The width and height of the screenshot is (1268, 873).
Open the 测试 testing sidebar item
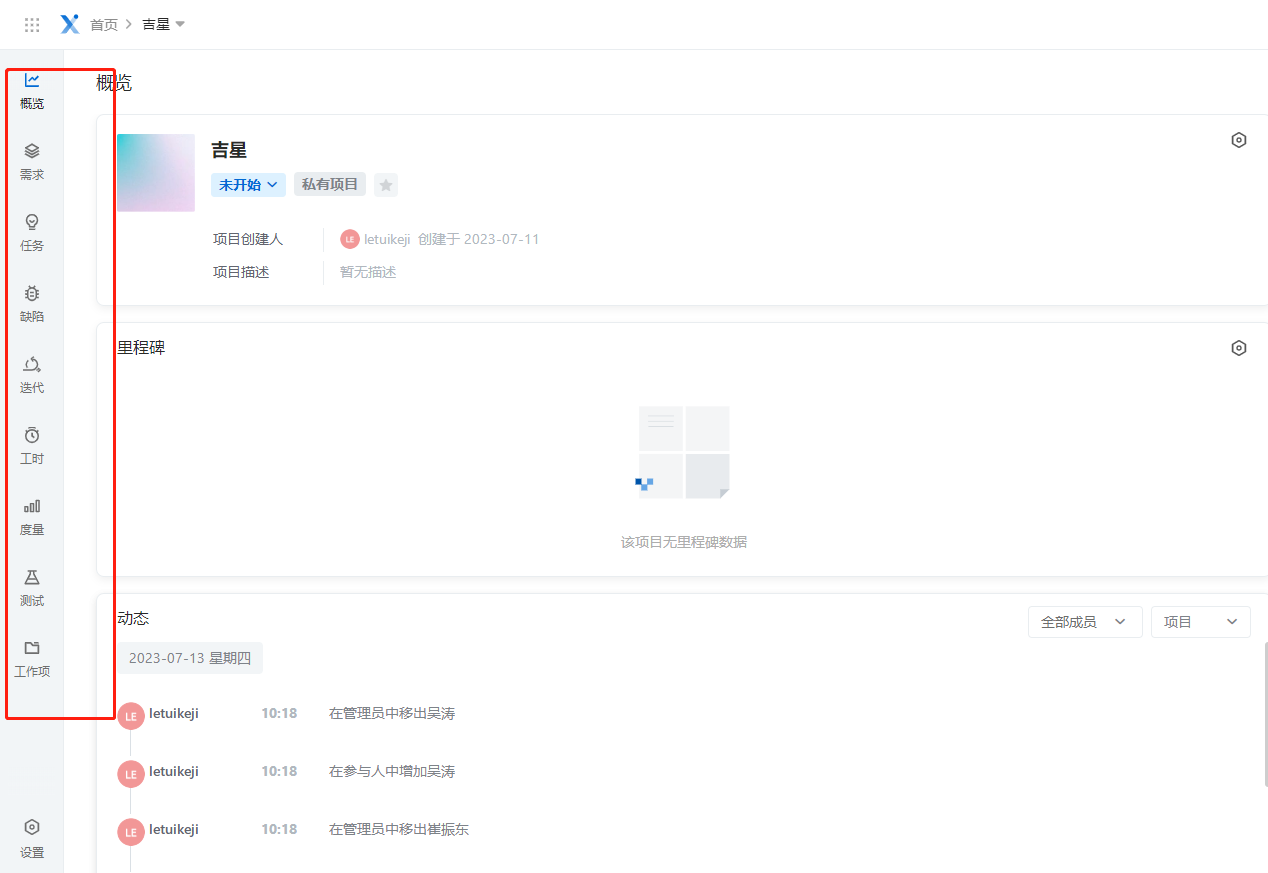[x=32, y=587]
